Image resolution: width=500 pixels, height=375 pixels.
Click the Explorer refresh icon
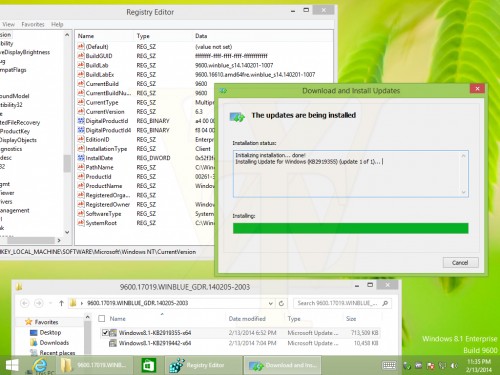(x=281, y=303)
